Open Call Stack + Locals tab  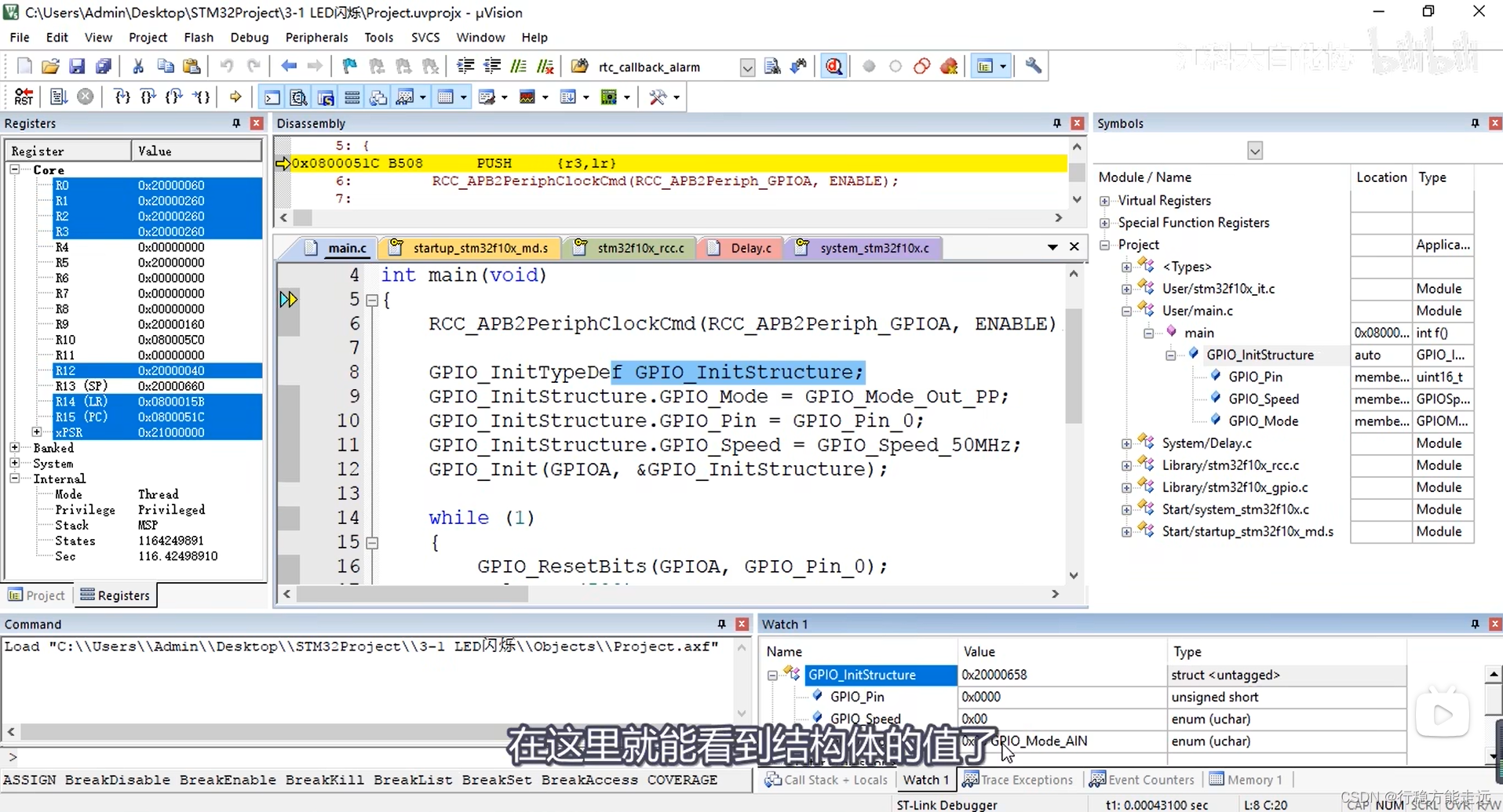(826, 779)
